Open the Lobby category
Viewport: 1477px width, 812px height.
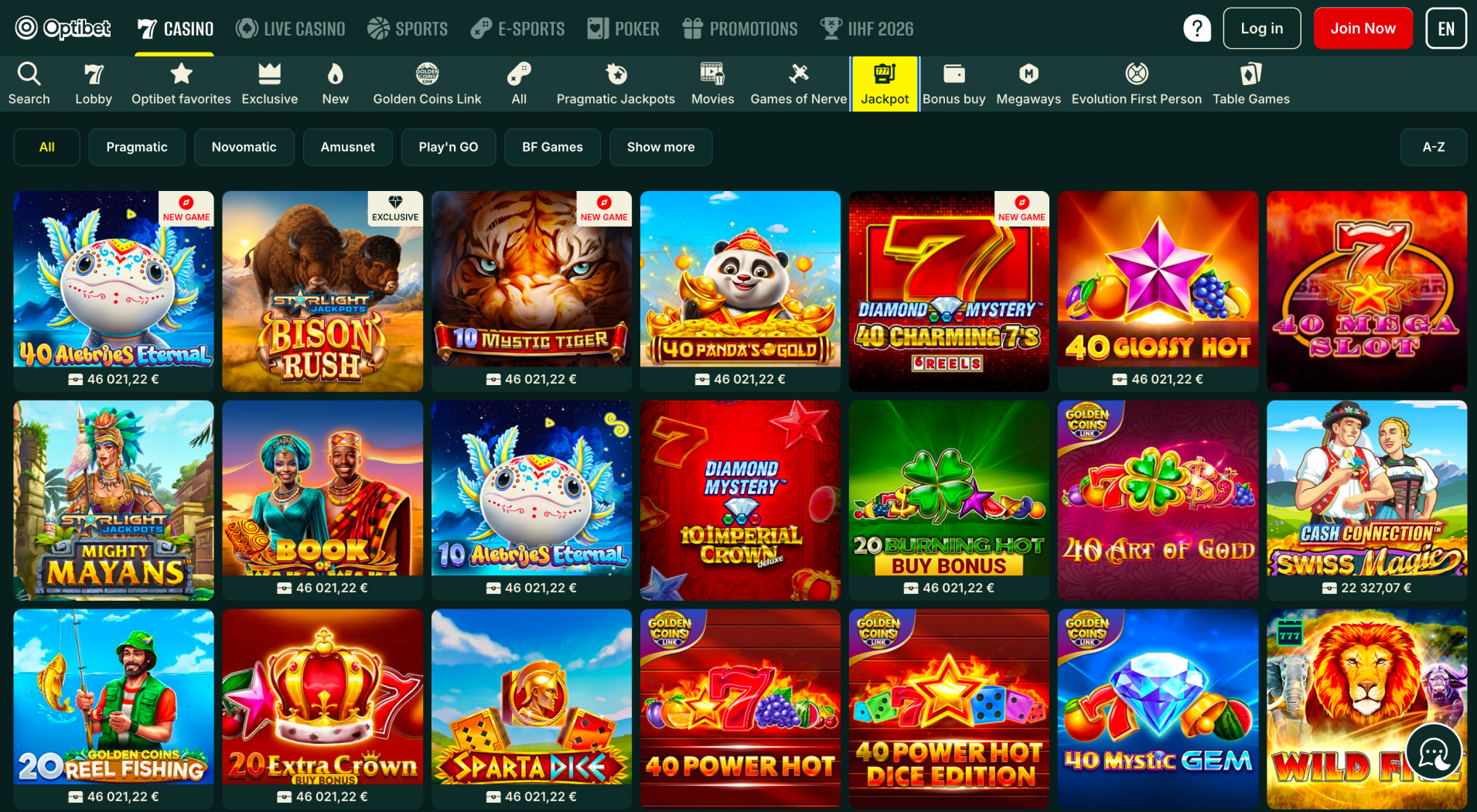point(94,84)
